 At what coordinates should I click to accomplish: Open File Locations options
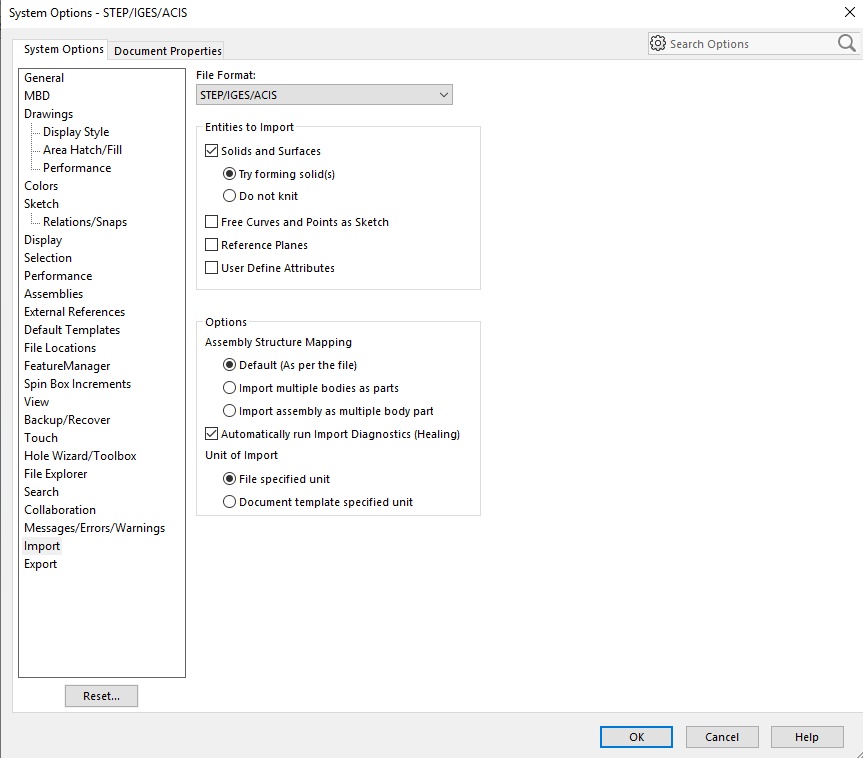point(60,348)
